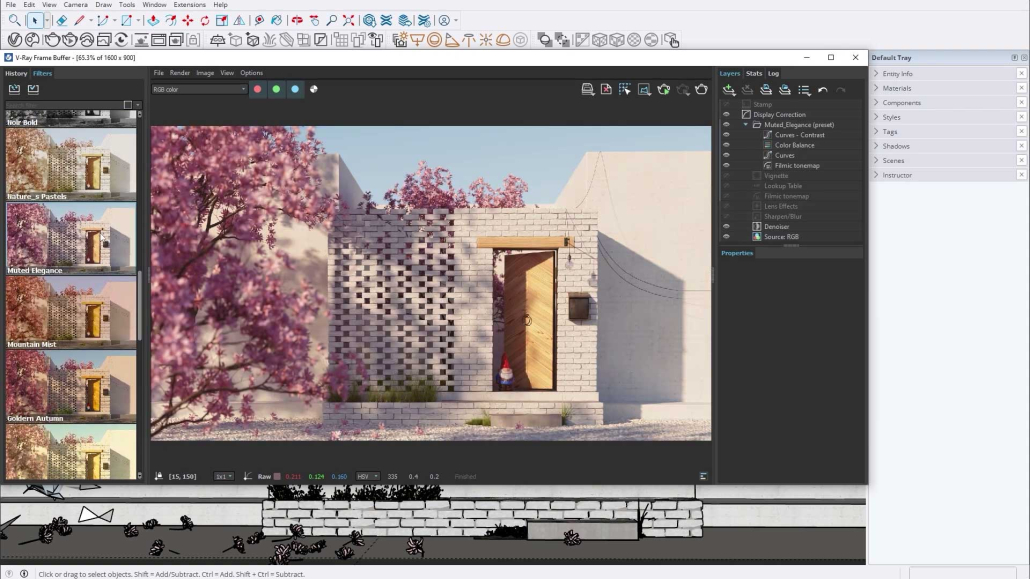The image size is (1030, 579).
Task: Click the clear image icon in frame buffer
Action: pyautogui.click(x=606, y=89)
